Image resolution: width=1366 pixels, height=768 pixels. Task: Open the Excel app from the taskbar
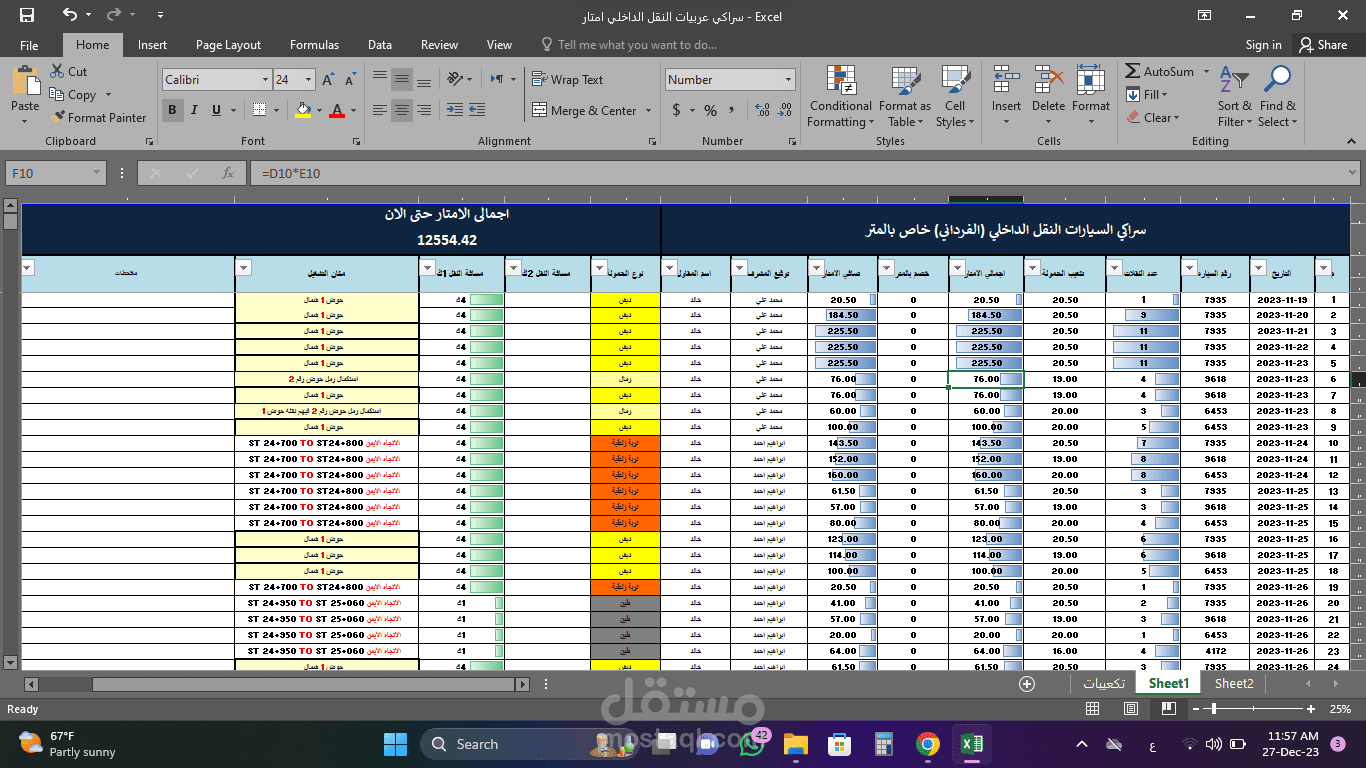point(971,744)
